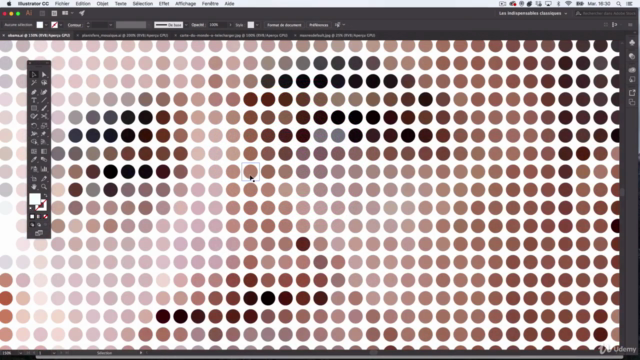The image size is (640, 360).
Task: Select the Artboard tool
Action: pyautogui.click(x=34, y=179)
